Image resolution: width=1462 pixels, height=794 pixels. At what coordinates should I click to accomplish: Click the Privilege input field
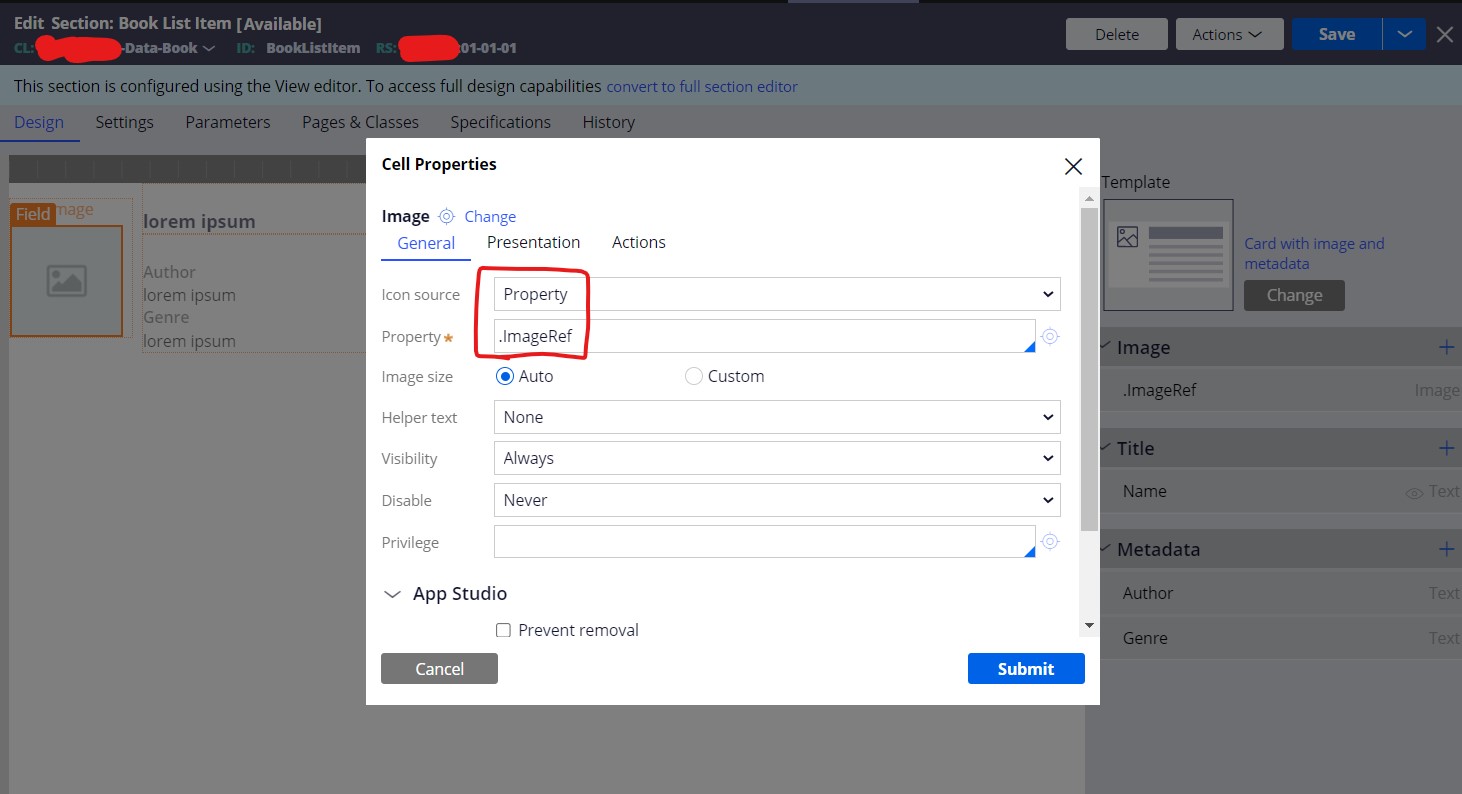tap(764, 542)
